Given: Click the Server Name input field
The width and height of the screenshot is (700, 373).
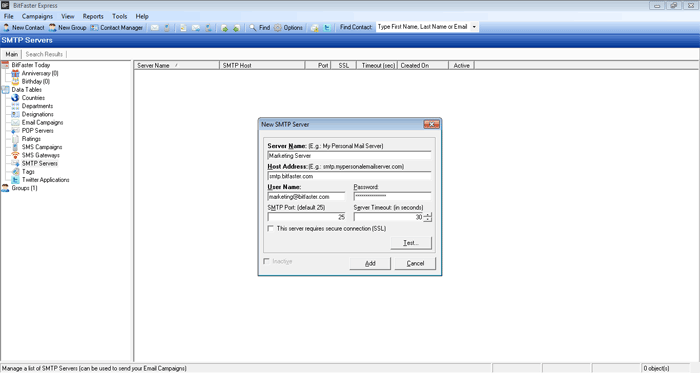Looking at the screenshot, I should [349, 156].
